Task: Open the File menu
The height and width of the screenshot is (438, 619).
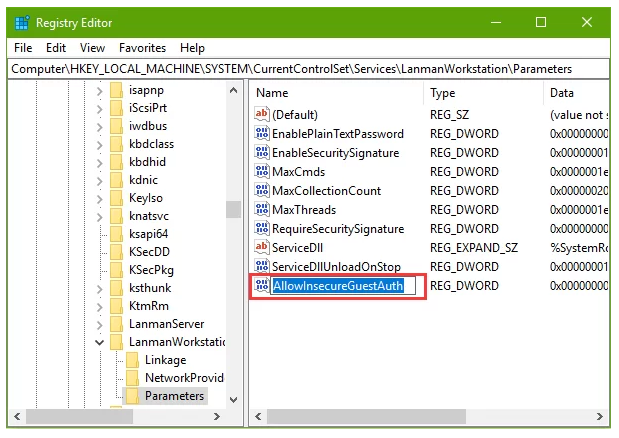Action: click(23, 48)
